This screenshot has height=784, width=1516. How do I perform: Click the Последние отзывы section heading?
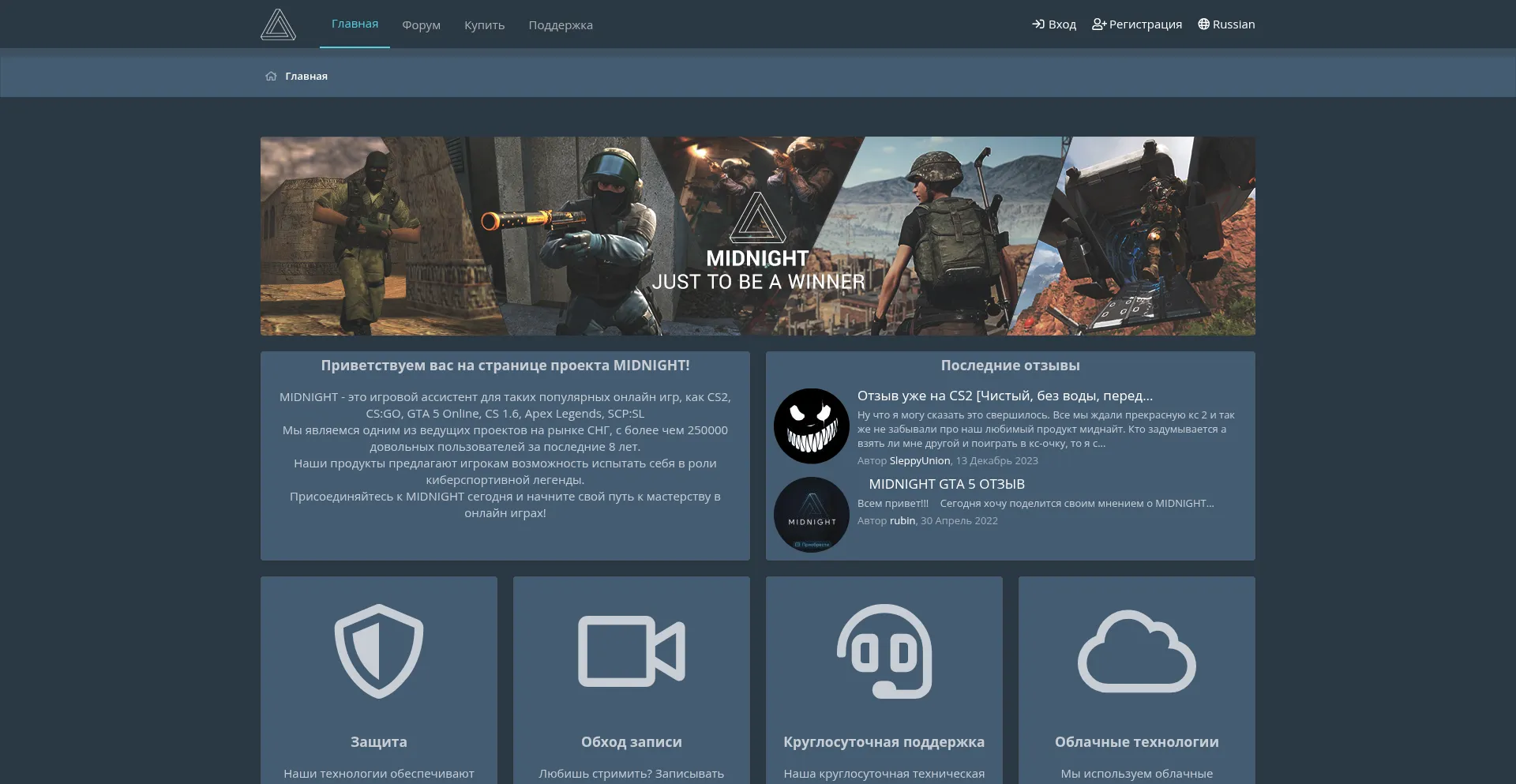point(1011,366)
